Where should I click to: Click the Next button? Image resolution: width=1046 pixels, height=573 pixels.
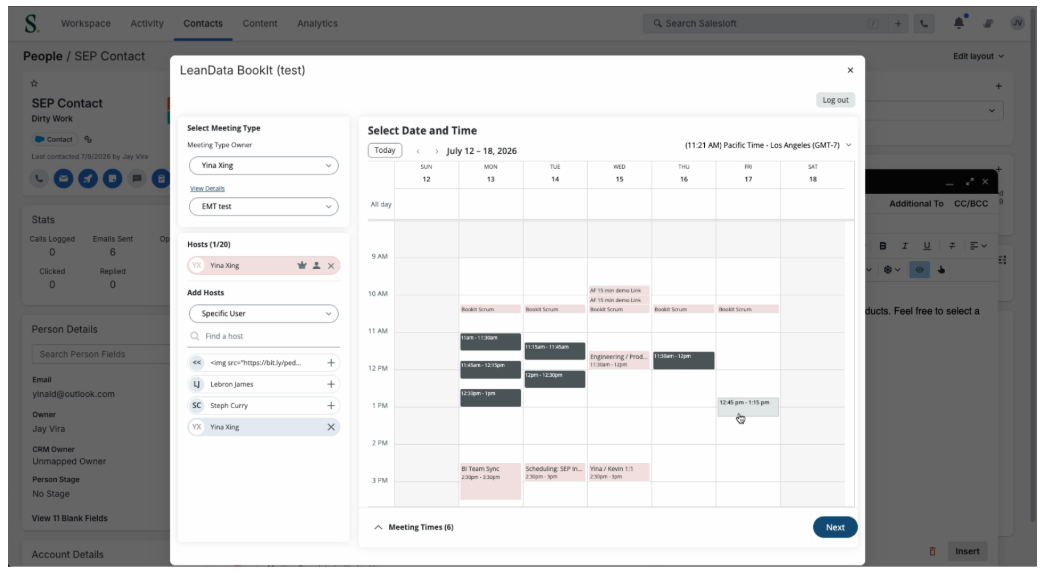point(835,528)
